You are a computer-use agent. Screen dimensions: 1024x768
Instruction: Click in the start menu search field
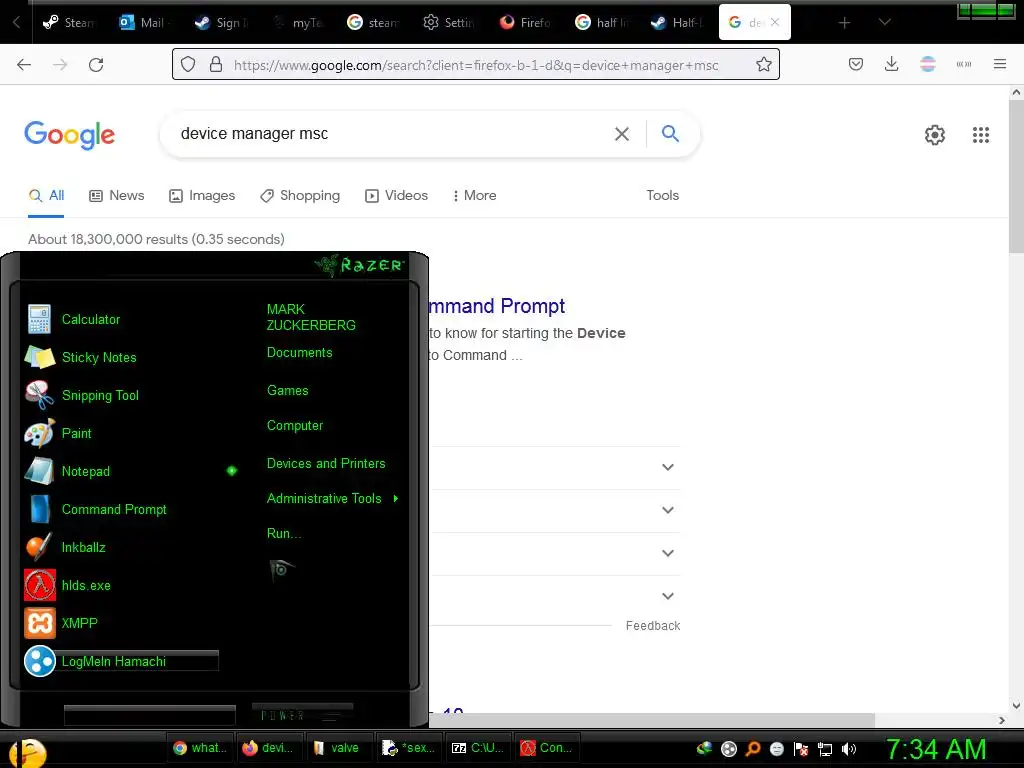tap(150, 715)
